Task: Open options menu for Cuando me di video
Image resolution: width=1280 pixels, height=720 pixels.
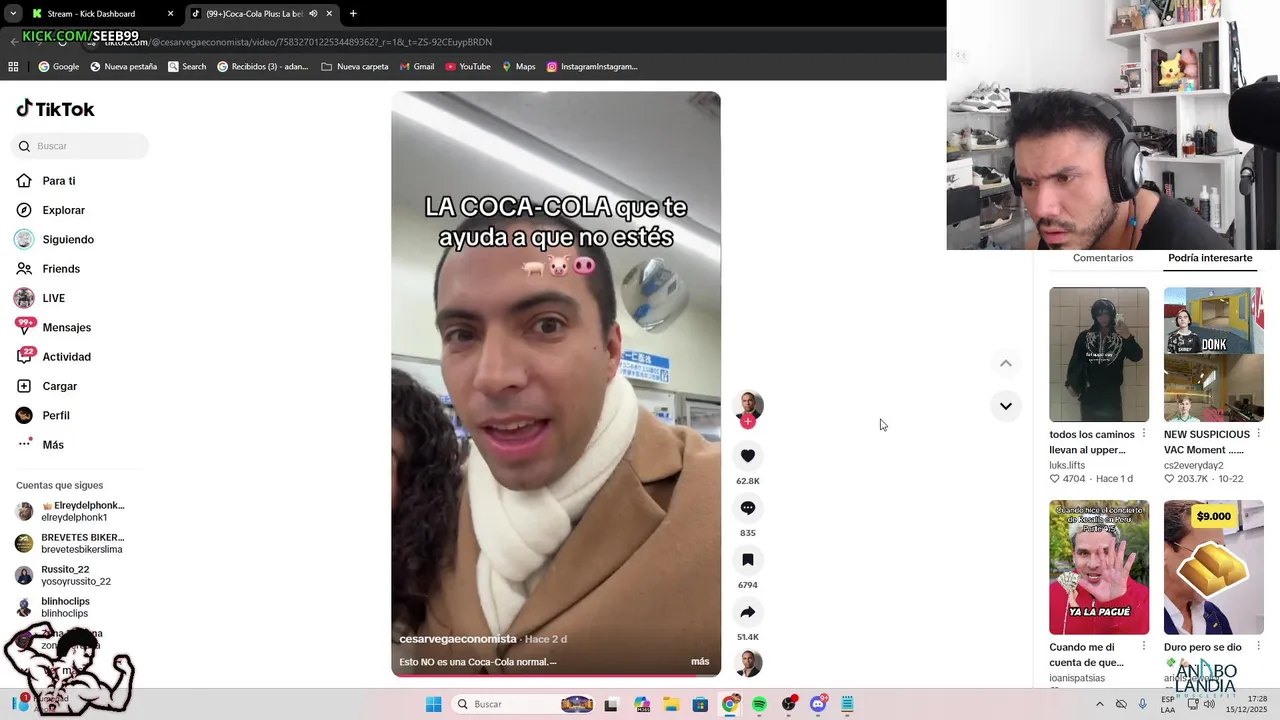Action: click(1144, 647)
